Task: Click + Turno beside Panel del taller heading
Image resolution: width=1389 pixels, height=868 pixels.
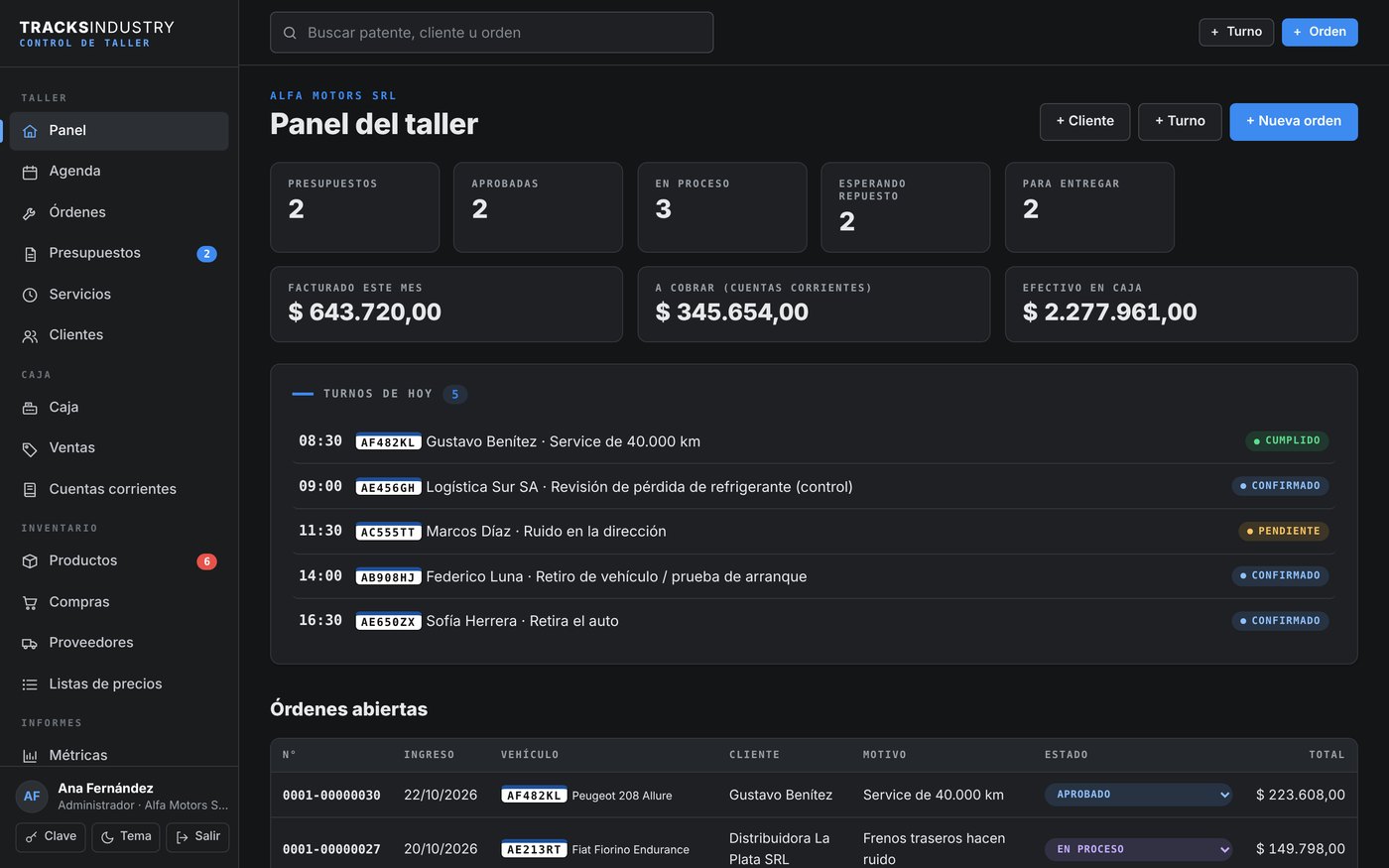Action: point(1180,121)
